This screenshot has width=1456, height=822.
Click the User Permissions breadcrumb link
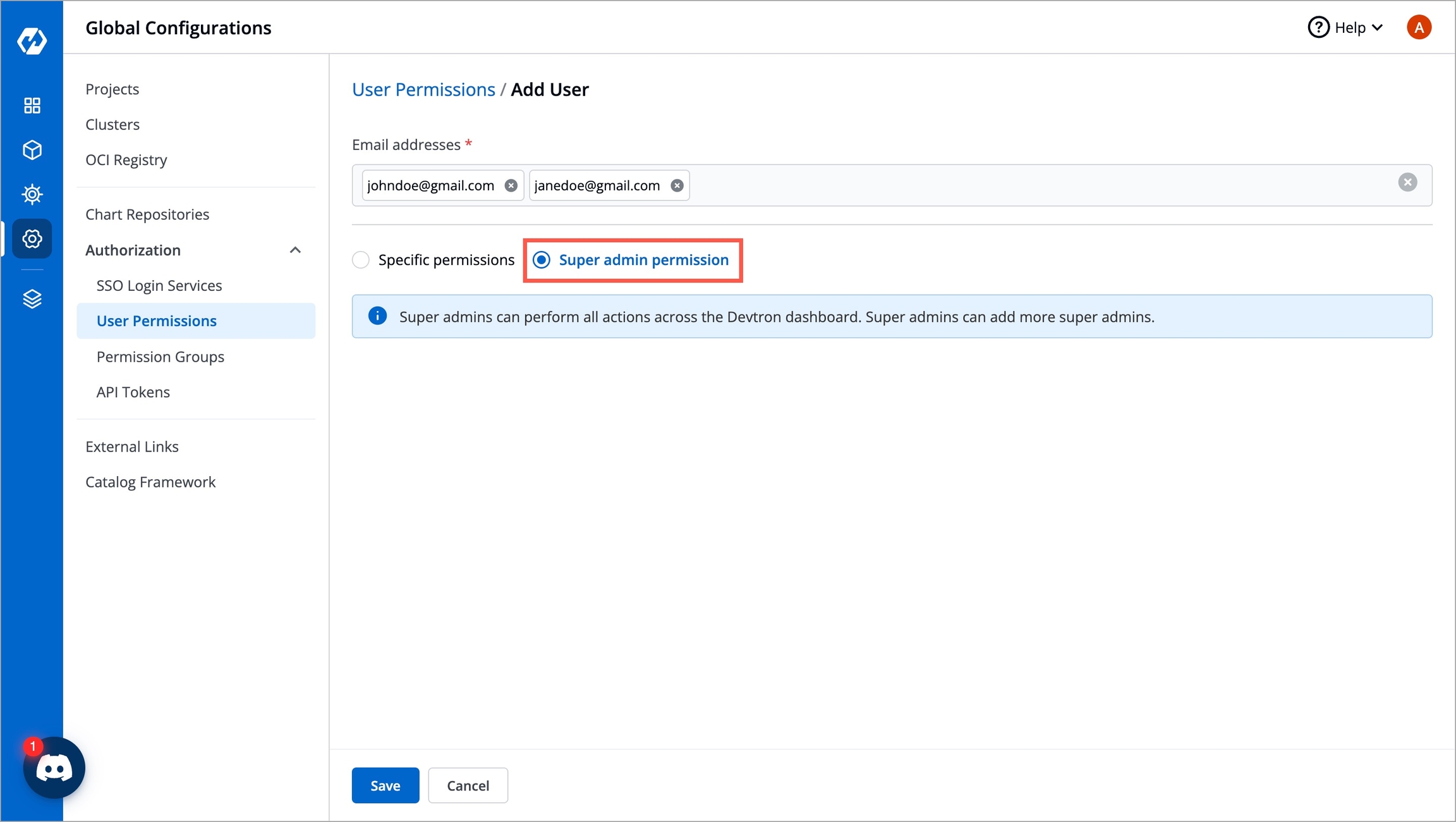click(x=423, y=89)
